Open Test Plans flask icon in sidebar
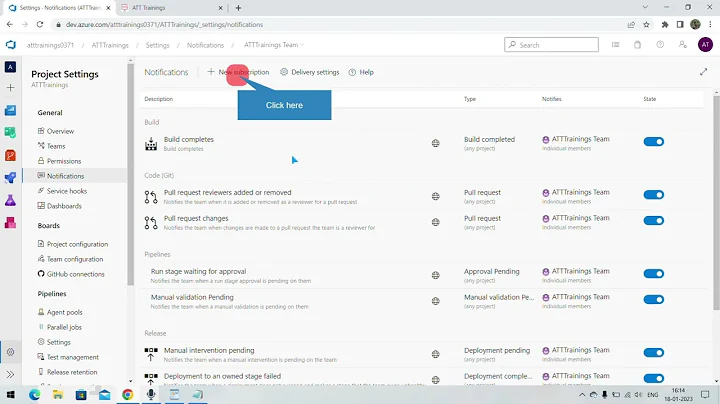The image size is (720, 404). click(x=10, y=200)
